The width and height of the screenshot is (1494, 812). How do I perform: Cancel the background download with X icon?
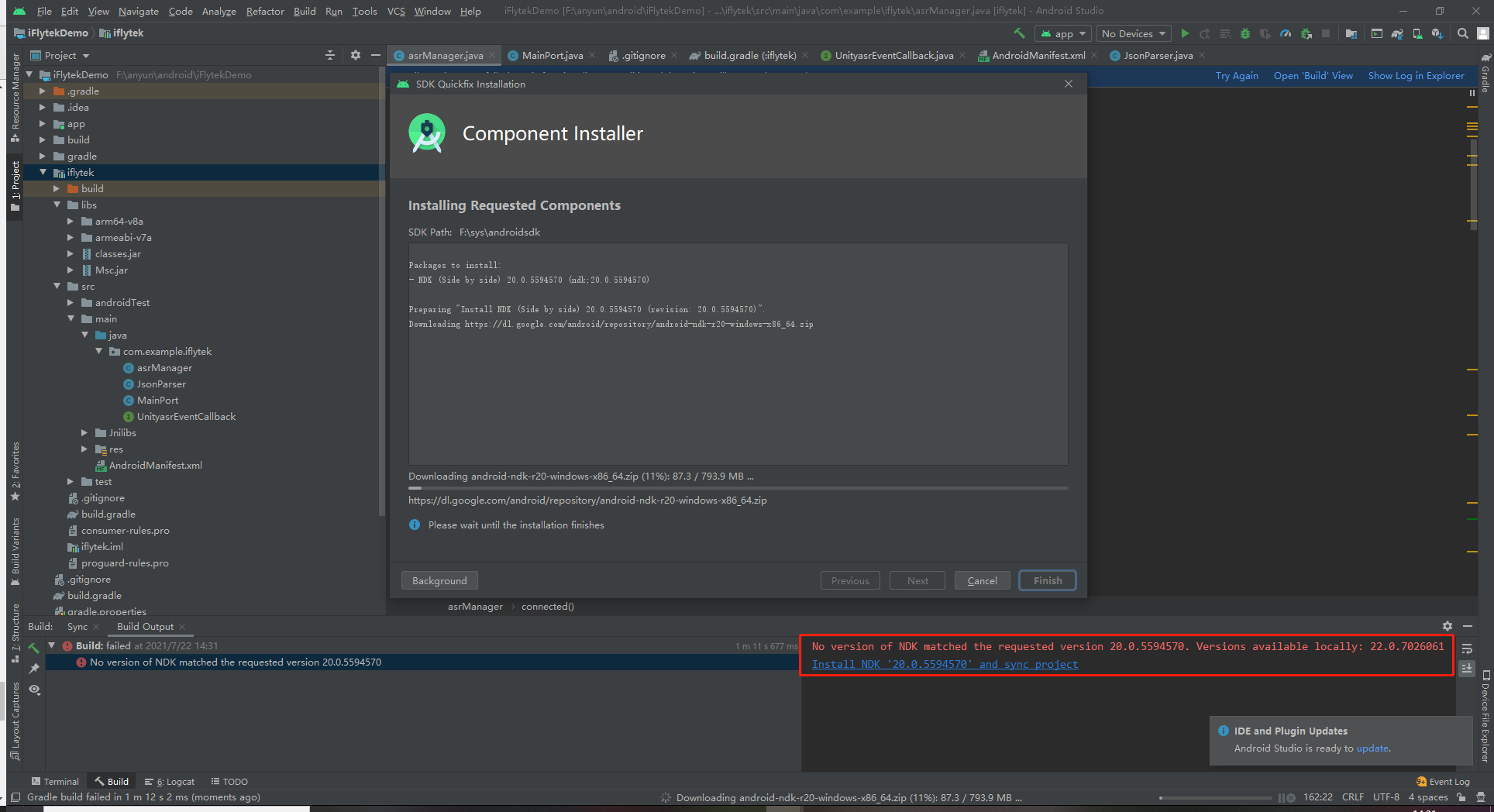click(x=1292, y=798)
